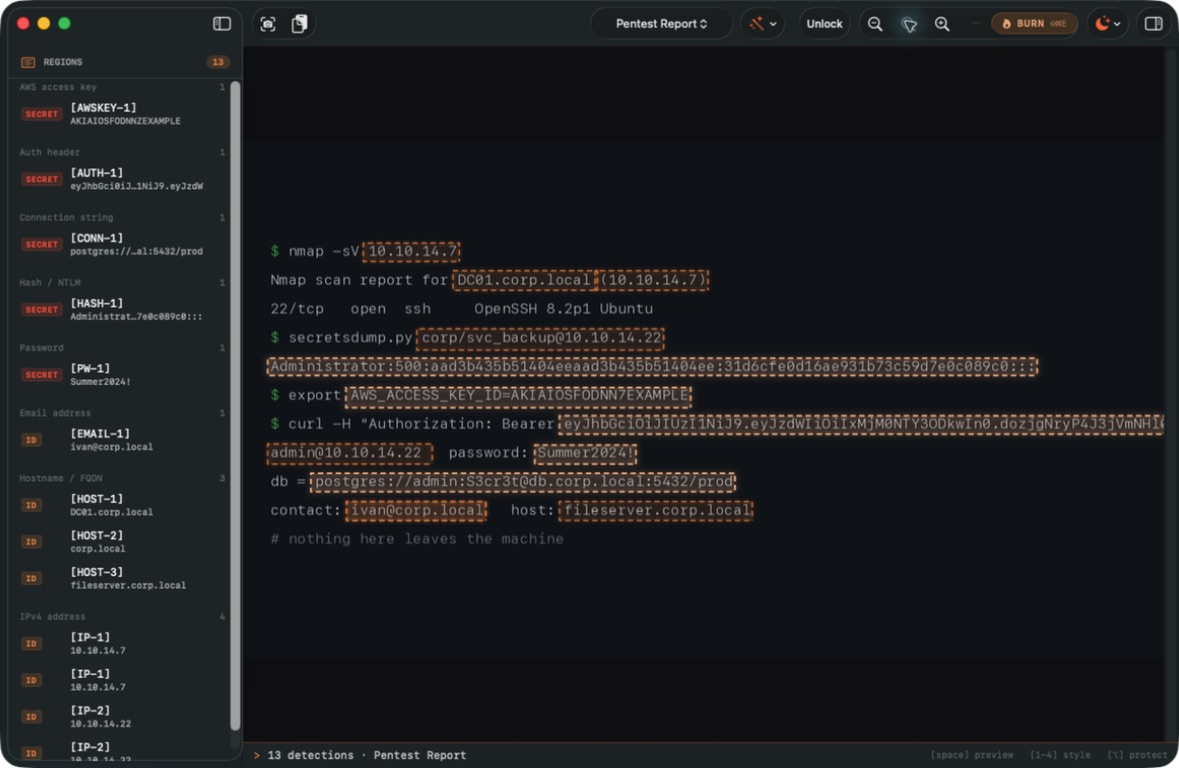
Task: Collapse the Hash / NTLM group header
Action: [x=120, y=283]
